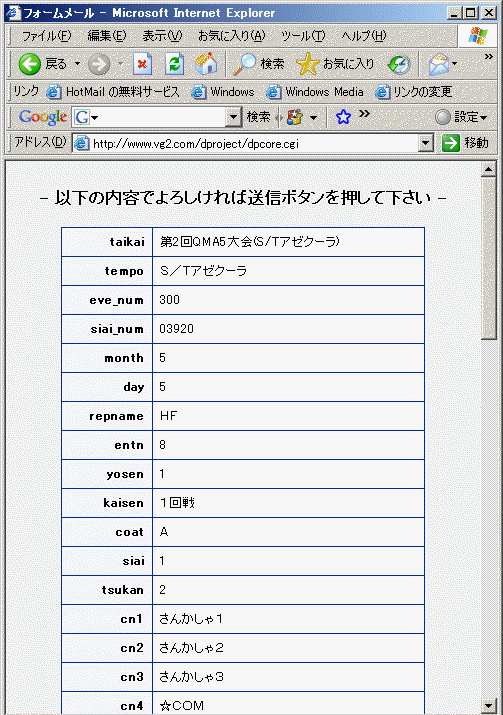Open Search with magnifying glass icon

point(259,64)
